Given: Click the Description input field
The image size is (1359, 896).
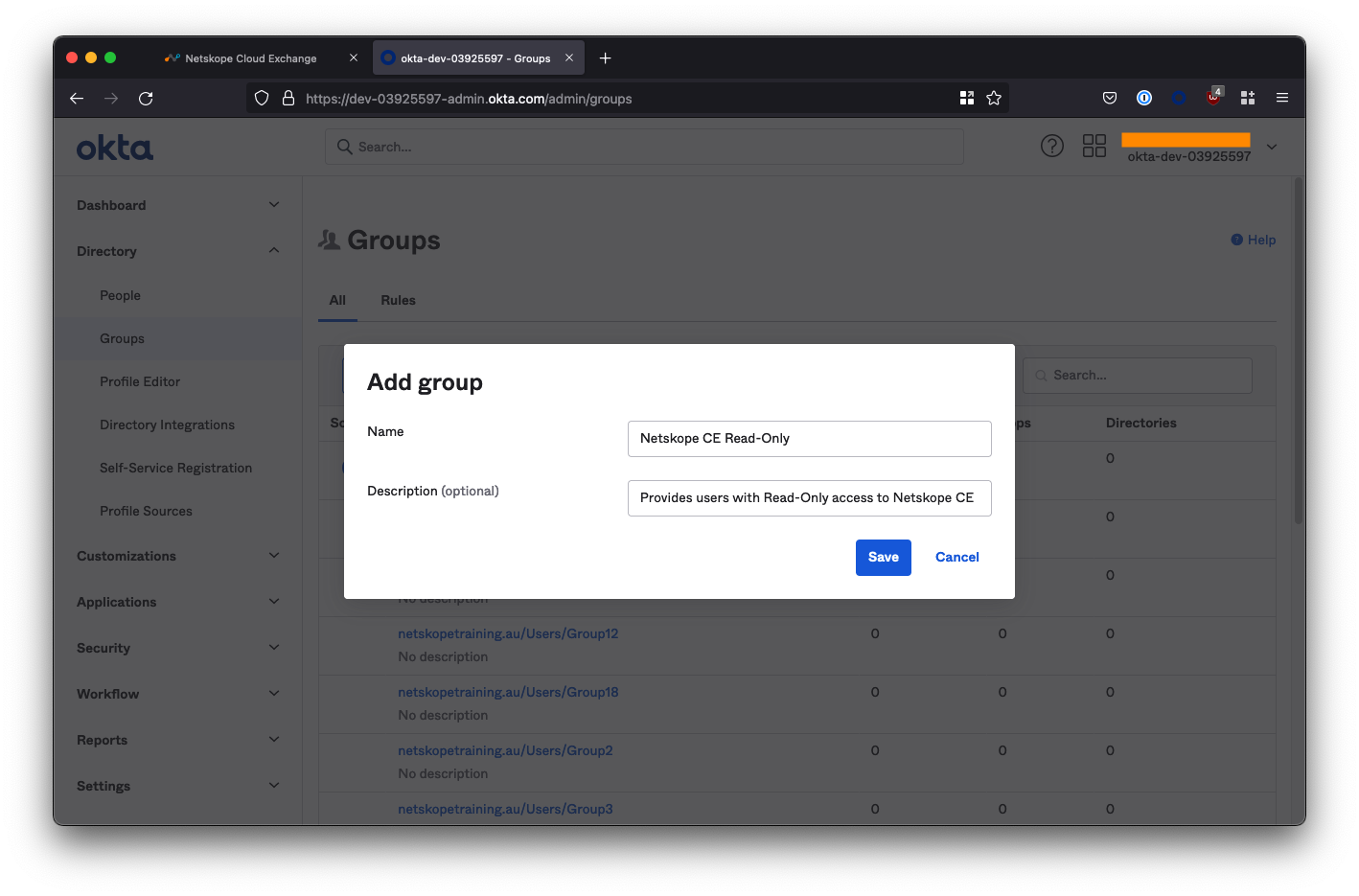Looking at the screenshot, I should (x=809, y=498).
